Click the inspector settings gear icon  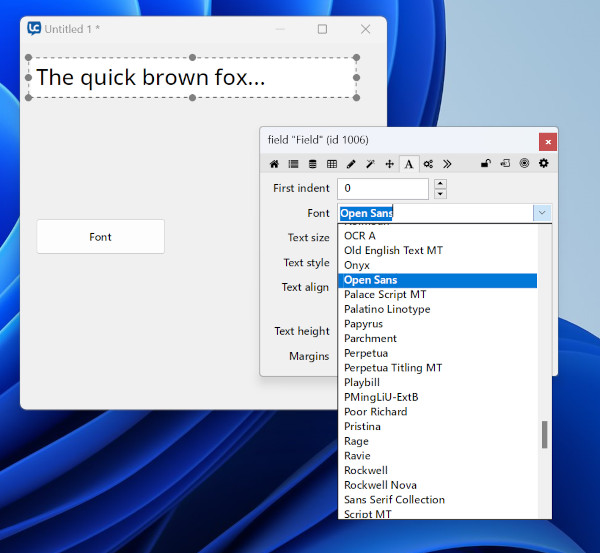[x=544, y=163]
